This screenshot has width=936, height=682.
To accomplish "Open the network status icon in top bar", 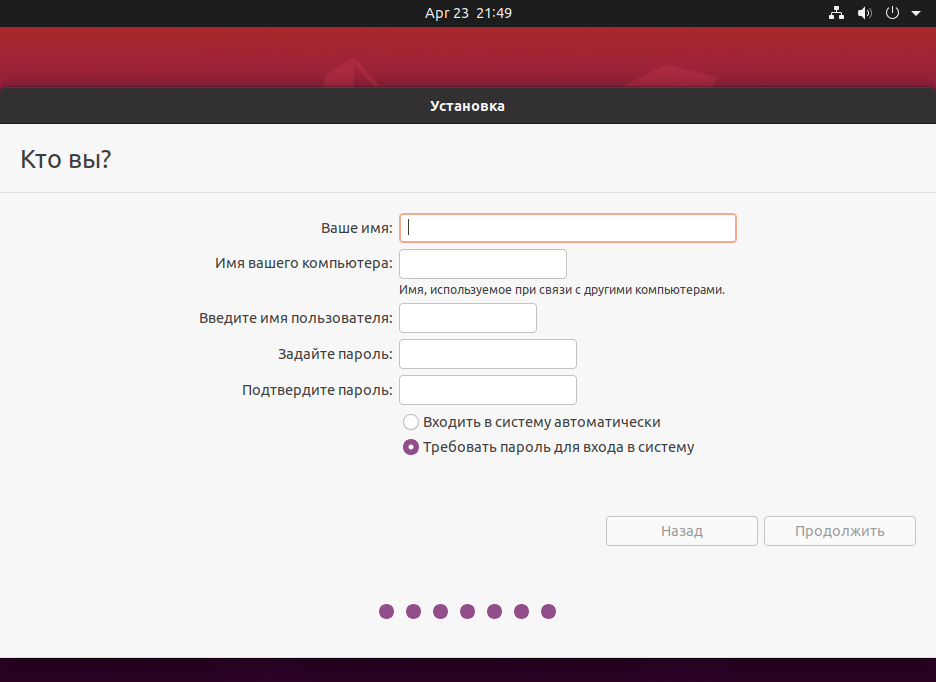I will pos(836,13).
